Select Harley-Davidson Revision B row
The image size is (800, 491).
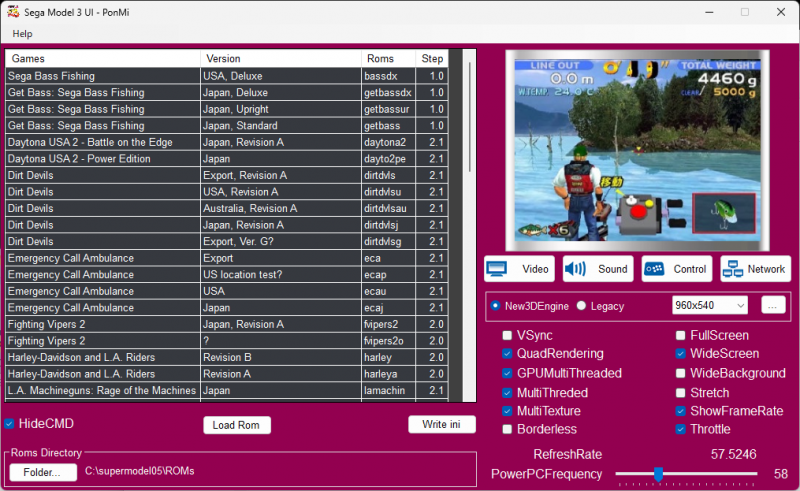(x=227, y=357)
